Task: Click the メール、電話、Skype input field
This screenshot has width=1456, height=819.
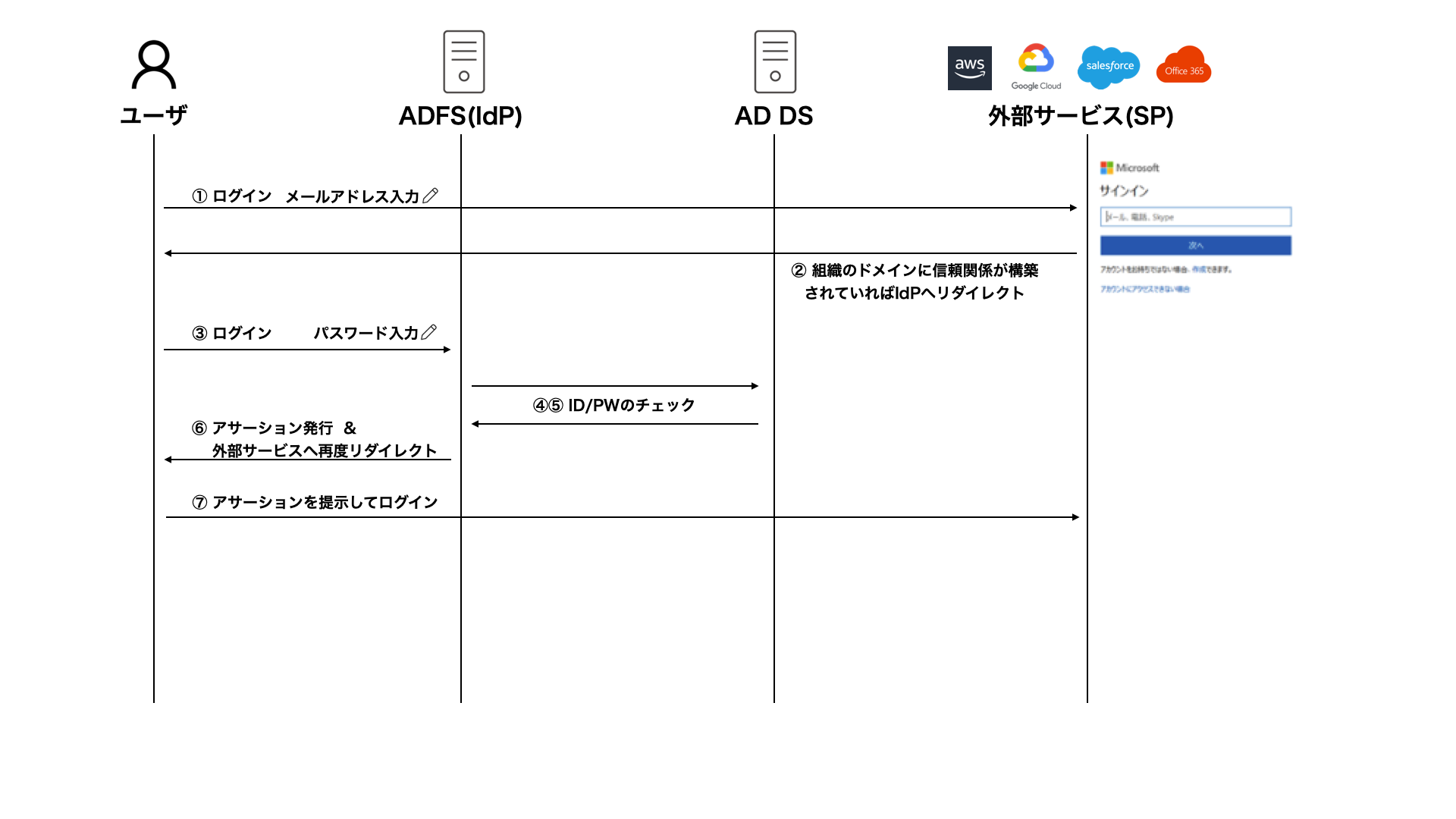Action: tap(1195, 217)
